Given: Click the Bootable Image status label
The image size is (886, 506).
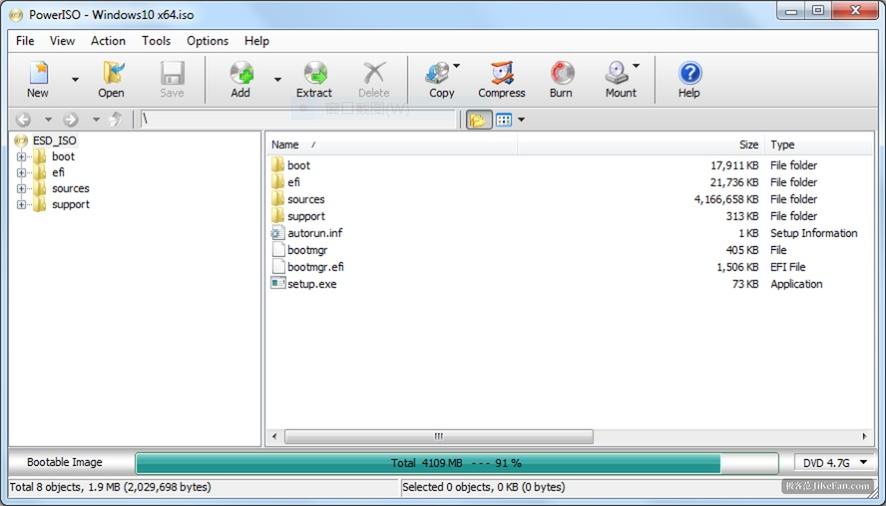Looking at the screenshot, I should point(64,462).
